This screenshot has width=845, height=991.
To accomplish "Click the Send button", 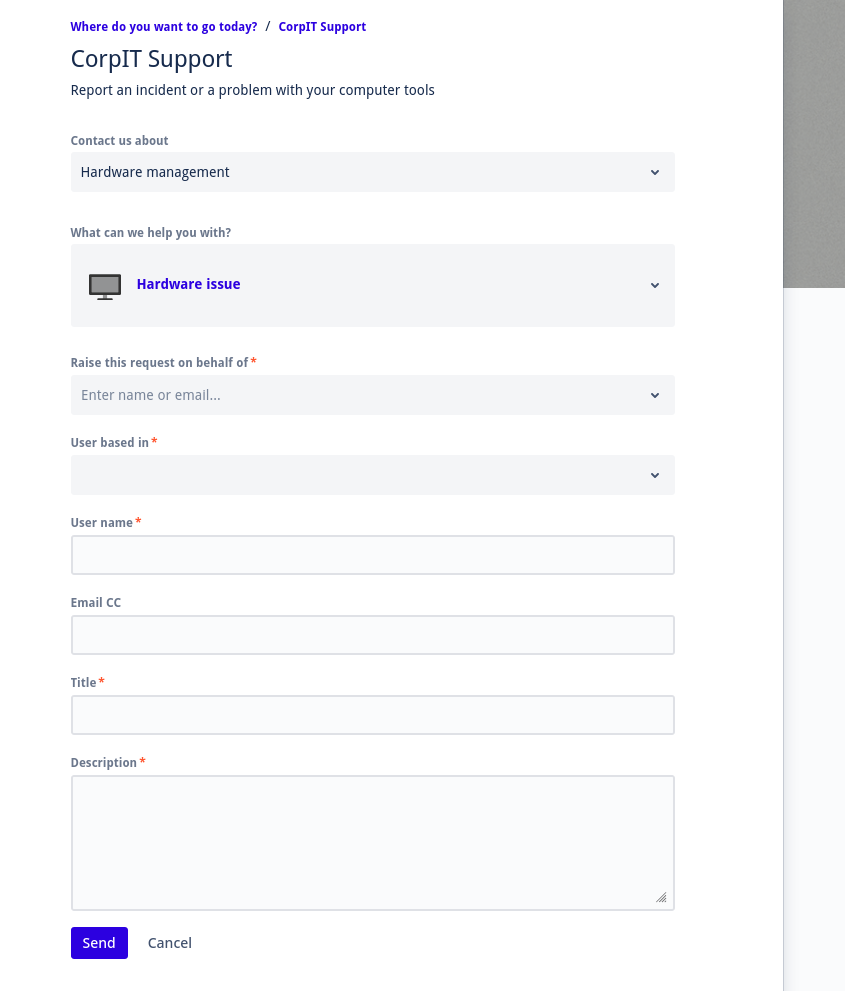I will (x=99, y=943).
